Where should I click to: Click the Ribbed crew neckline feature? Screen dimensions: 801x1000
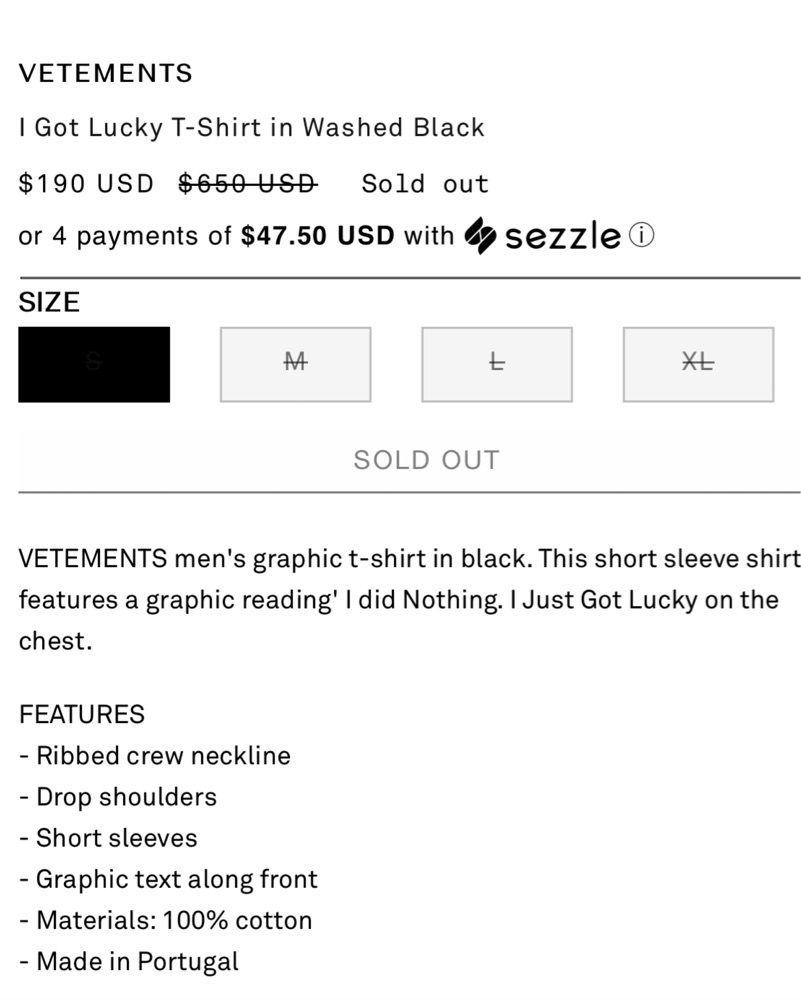pyautogui.click(x=155, y=755)
